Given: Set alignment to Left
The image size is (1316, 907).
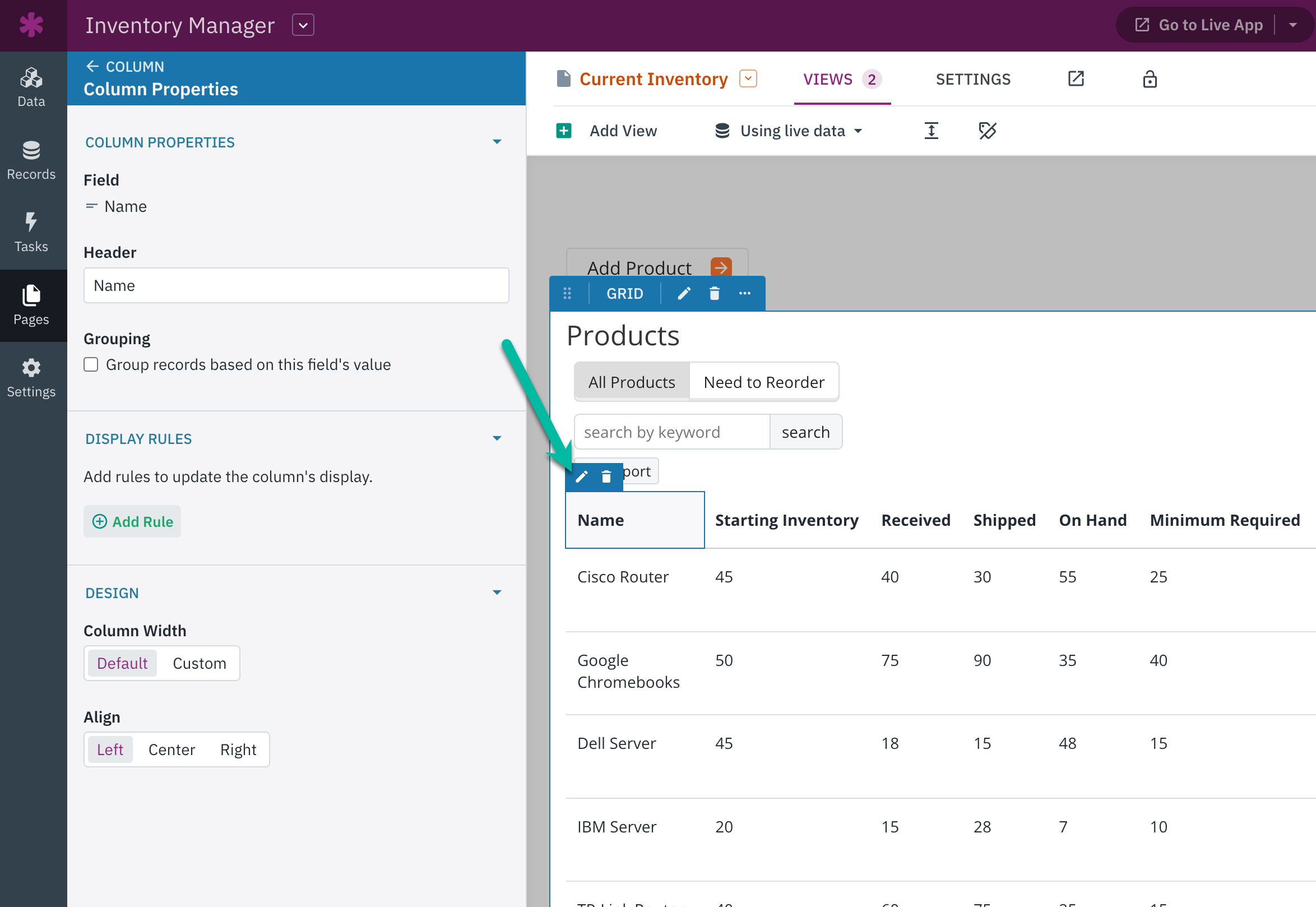Looking at the screenshot, I should (x=110, y=749).
